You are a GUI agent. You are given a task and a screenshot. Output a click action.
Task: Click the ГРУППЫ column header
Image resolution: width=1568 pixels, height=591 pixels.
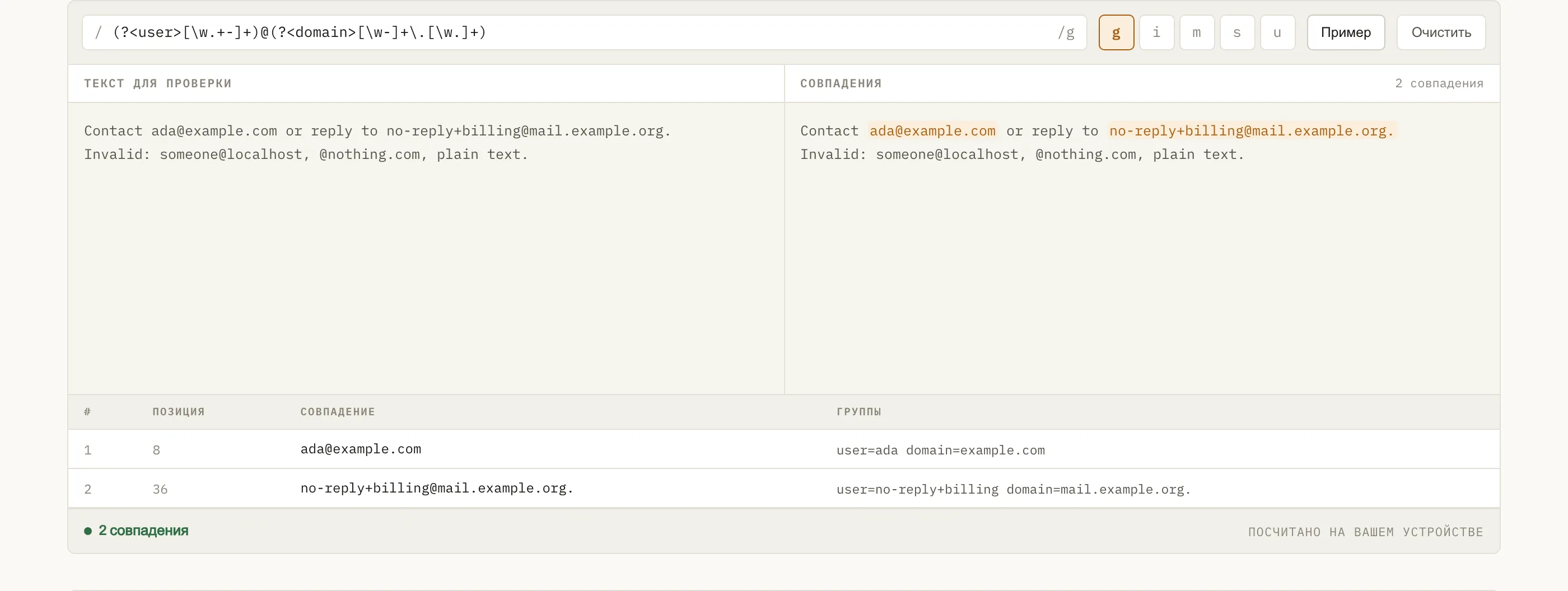[858, 412]
